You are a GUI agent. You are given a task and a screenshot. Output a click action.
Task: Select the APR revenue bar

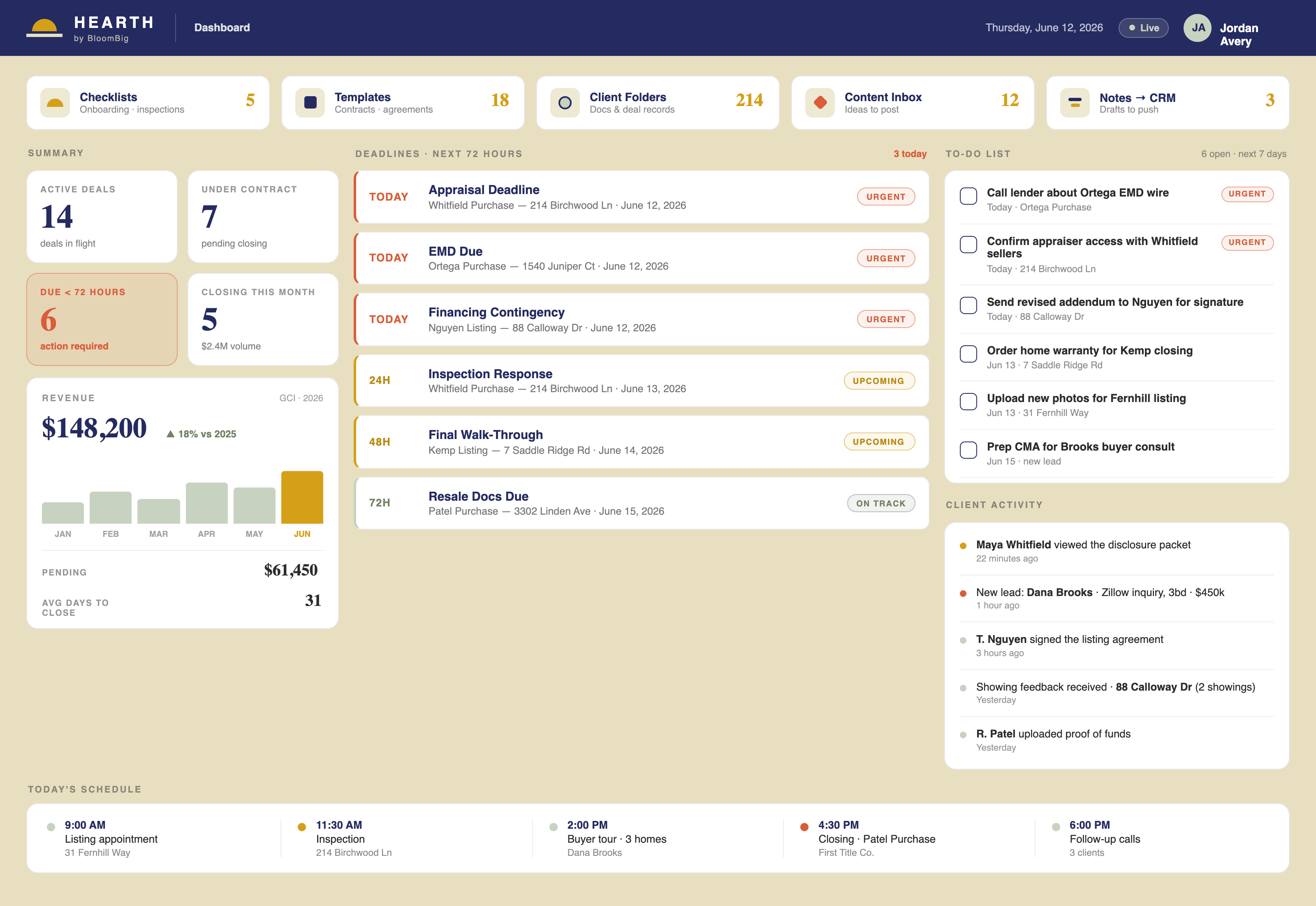tap(207, 503)
